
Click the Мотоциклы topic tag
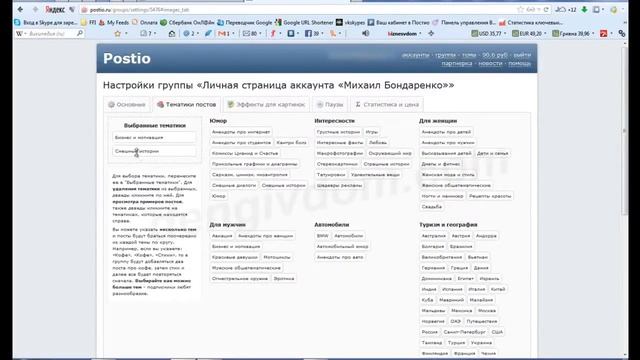[277, 257]
